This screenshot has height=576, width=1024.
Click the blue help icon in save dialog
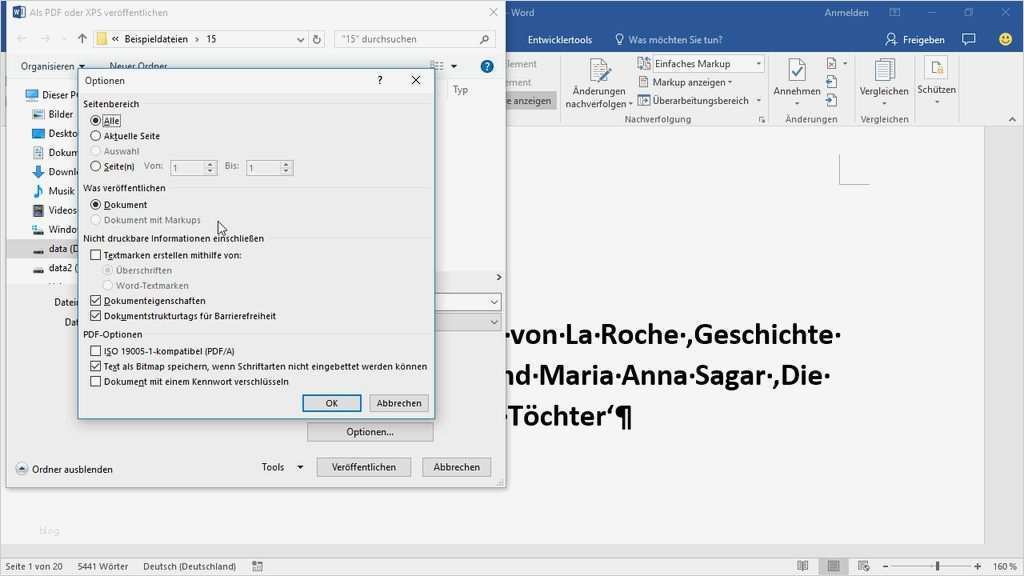487,66
